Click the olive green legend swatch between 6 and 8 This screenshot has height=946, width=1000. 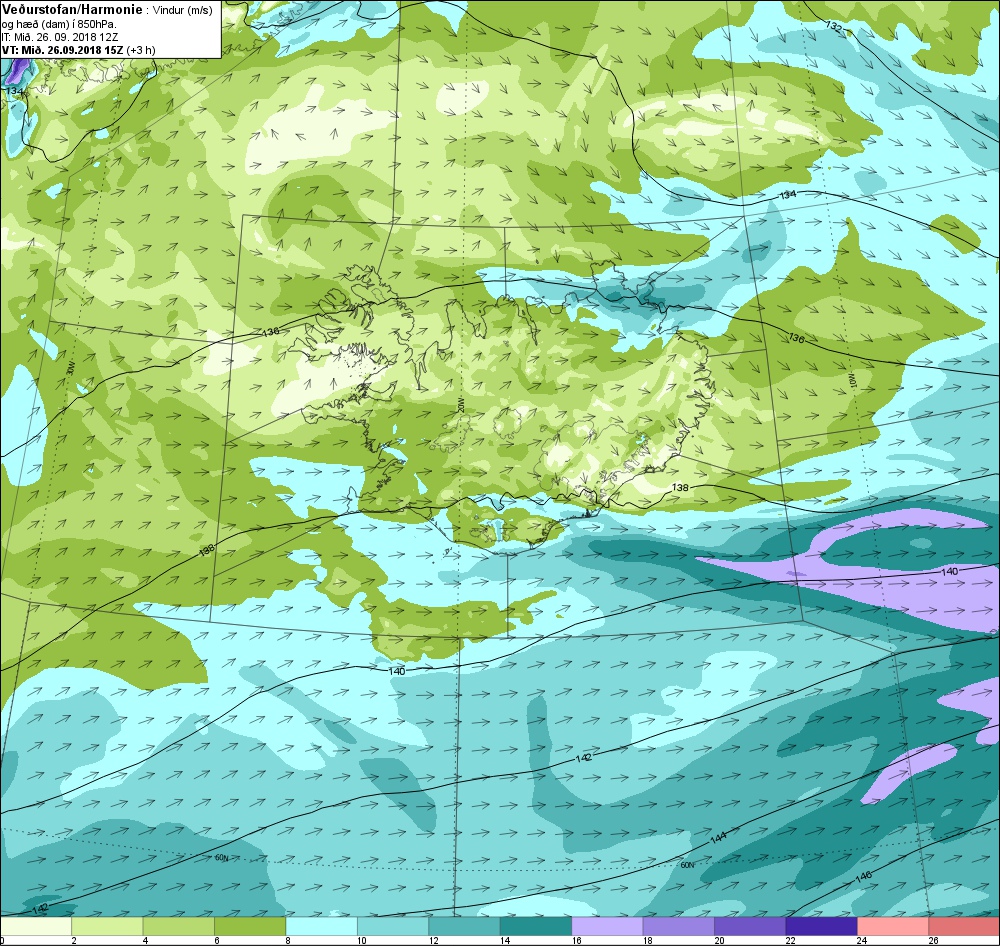(x=250, y=926)
